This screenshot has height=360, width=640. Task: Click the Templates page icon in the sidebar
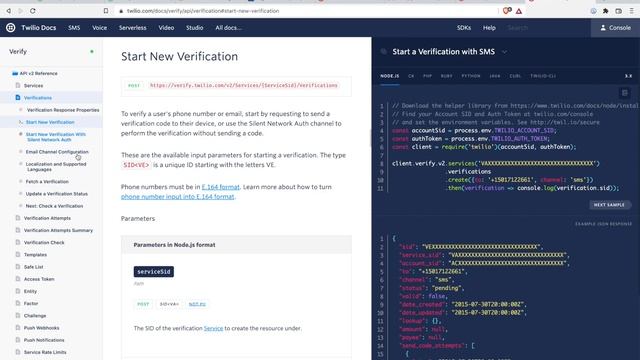[18, 254]
